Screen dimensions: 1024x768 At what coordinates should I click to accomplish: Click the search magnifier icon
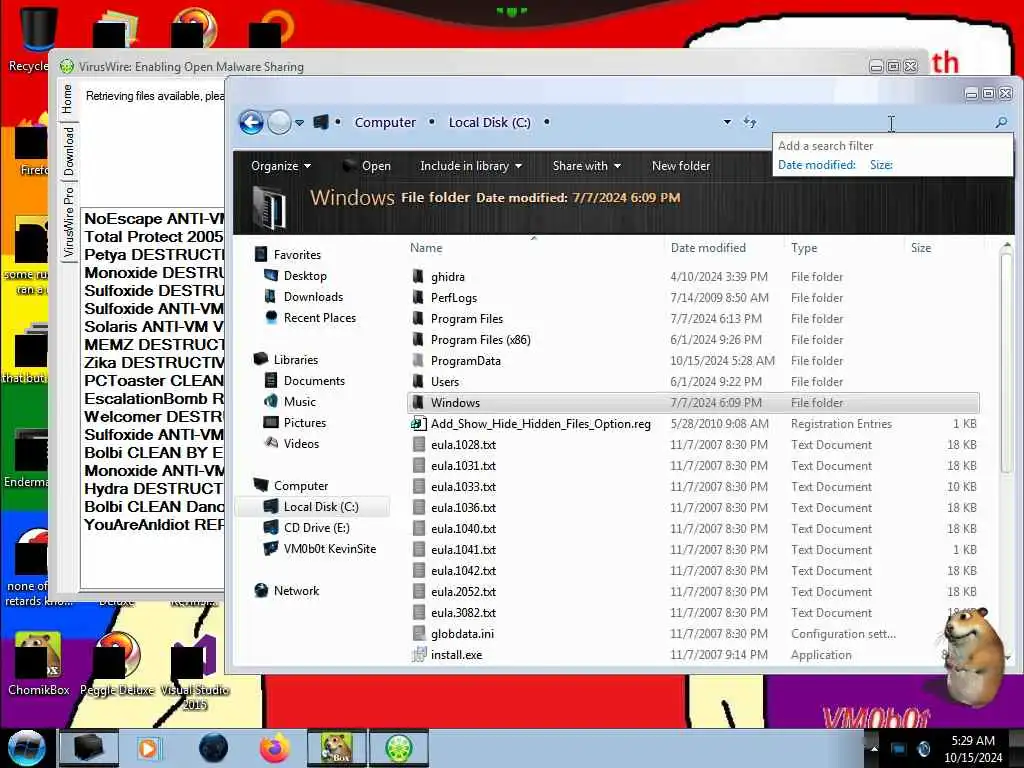(1001, 122)
